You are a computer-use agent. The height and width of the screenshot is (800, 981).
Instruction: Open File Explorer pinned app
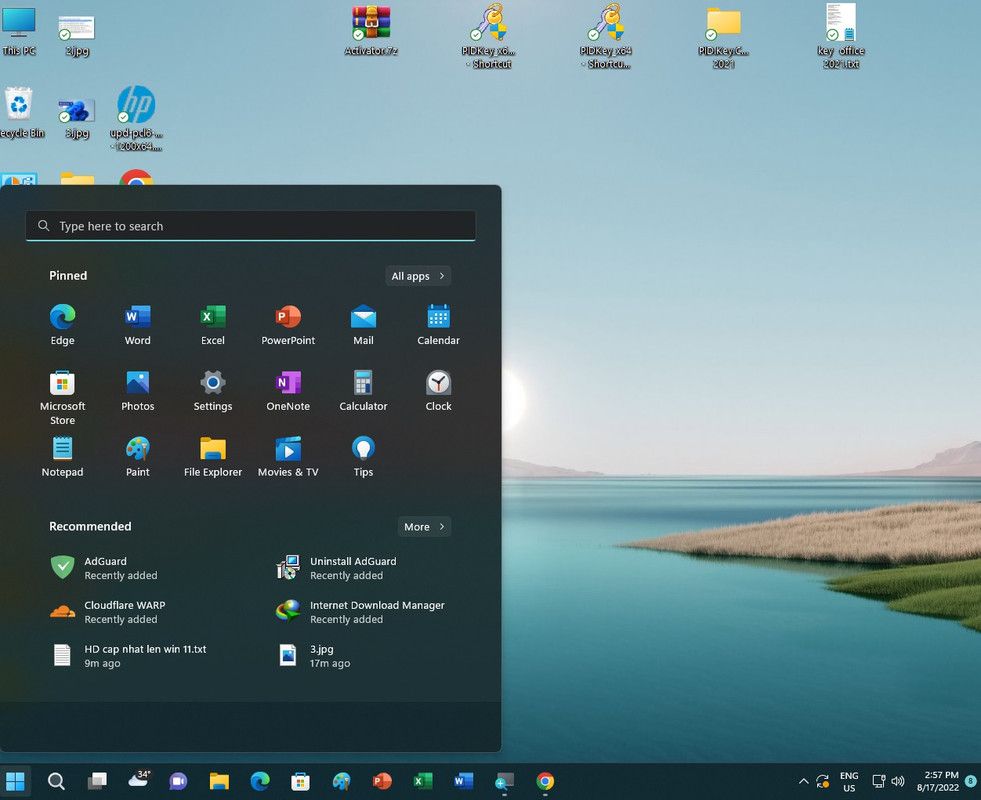click(213, 457)
